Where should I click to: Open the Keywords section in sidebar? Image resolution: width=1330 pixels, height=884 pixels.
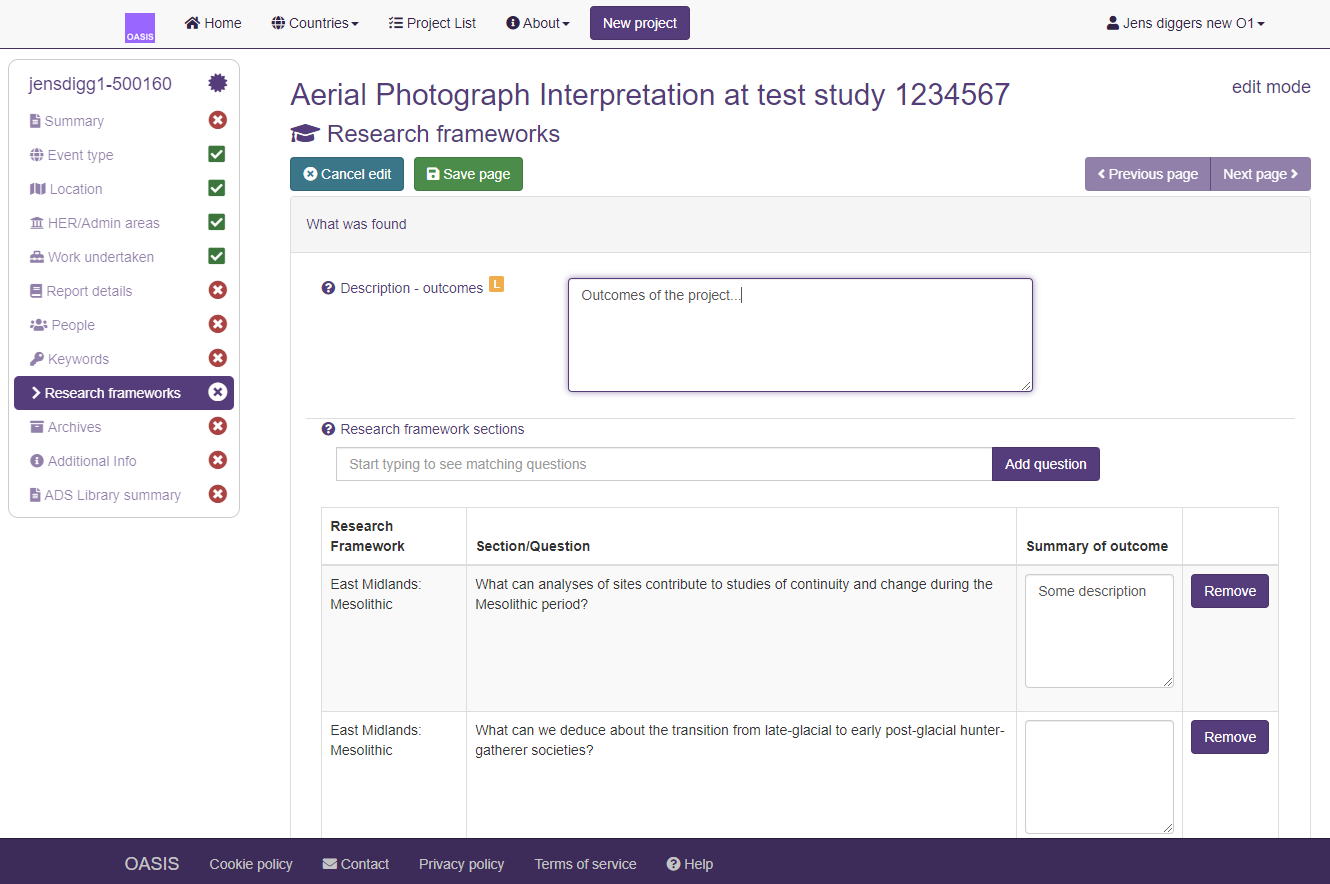pyautogui.click(x=69, y=359)
